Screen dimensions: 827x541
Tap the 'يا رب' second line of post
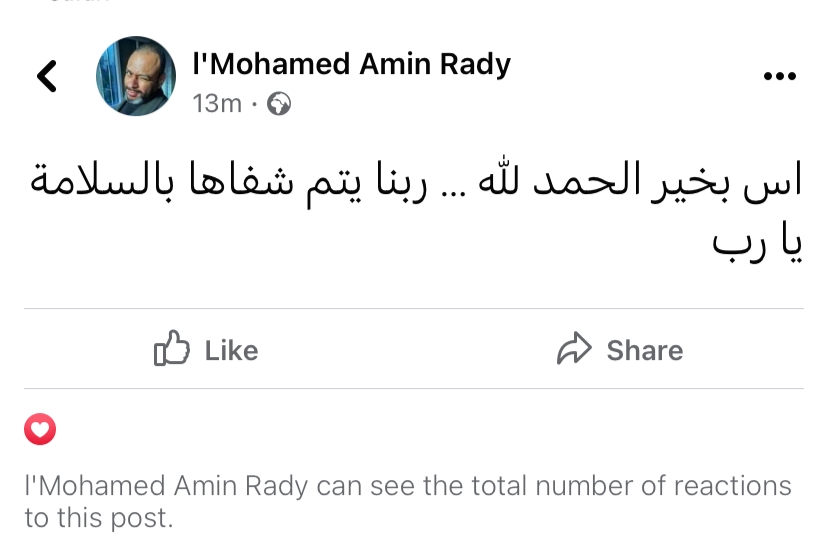(x=757, y=243)
